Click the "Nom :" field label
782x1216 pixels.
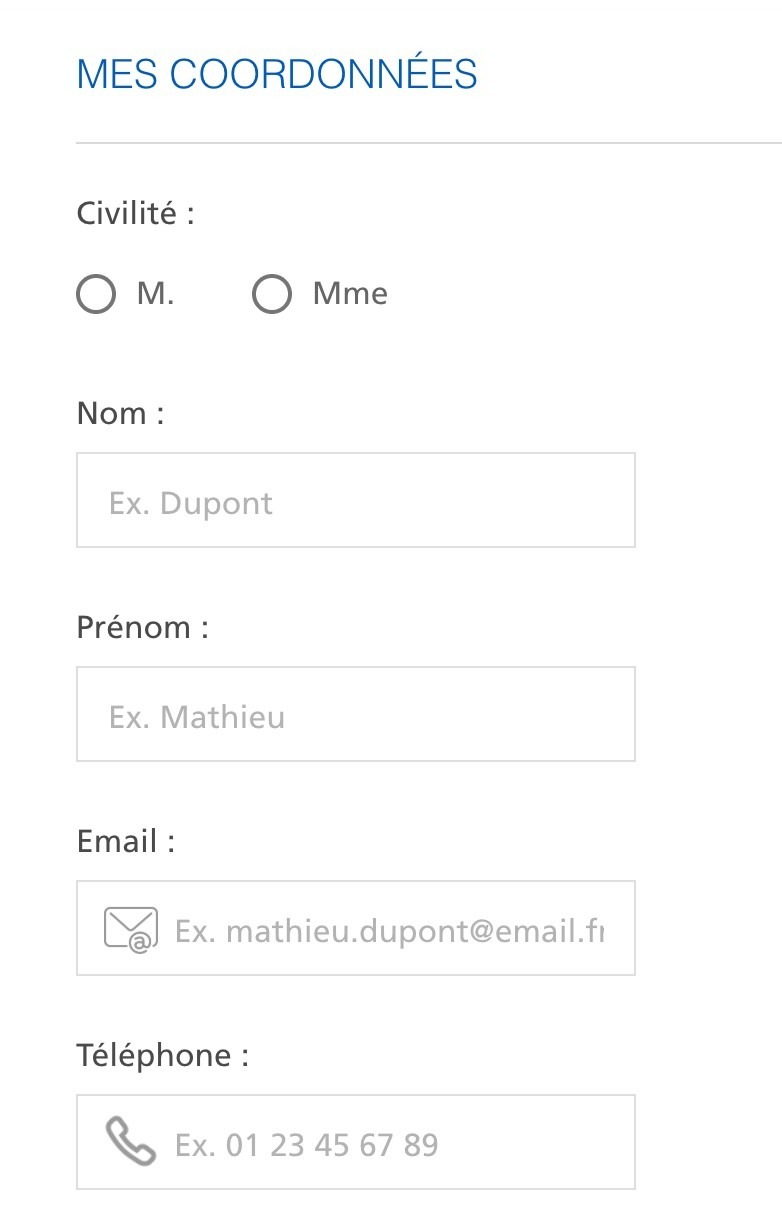[120, 414]
